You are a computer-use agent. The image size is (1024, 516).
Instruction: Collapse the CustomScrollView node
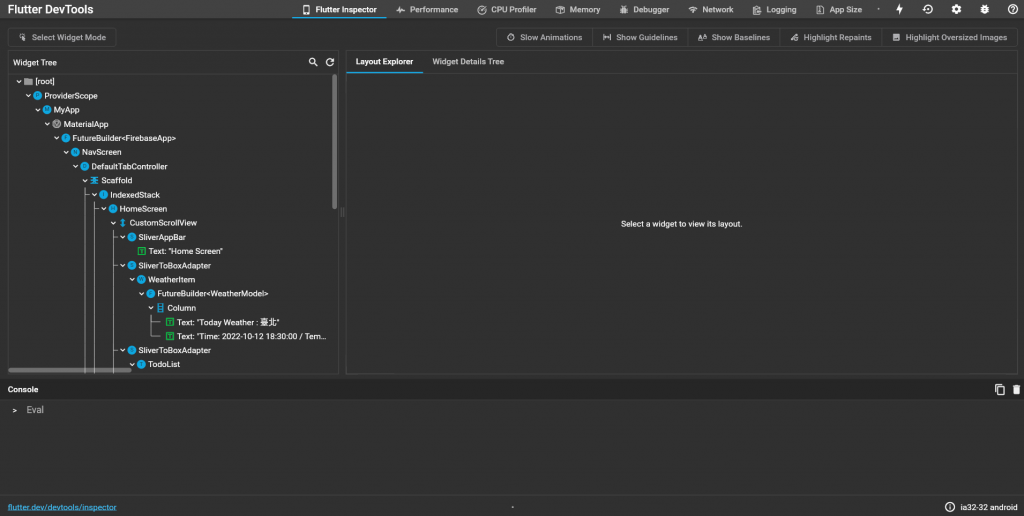click(114, 223)
